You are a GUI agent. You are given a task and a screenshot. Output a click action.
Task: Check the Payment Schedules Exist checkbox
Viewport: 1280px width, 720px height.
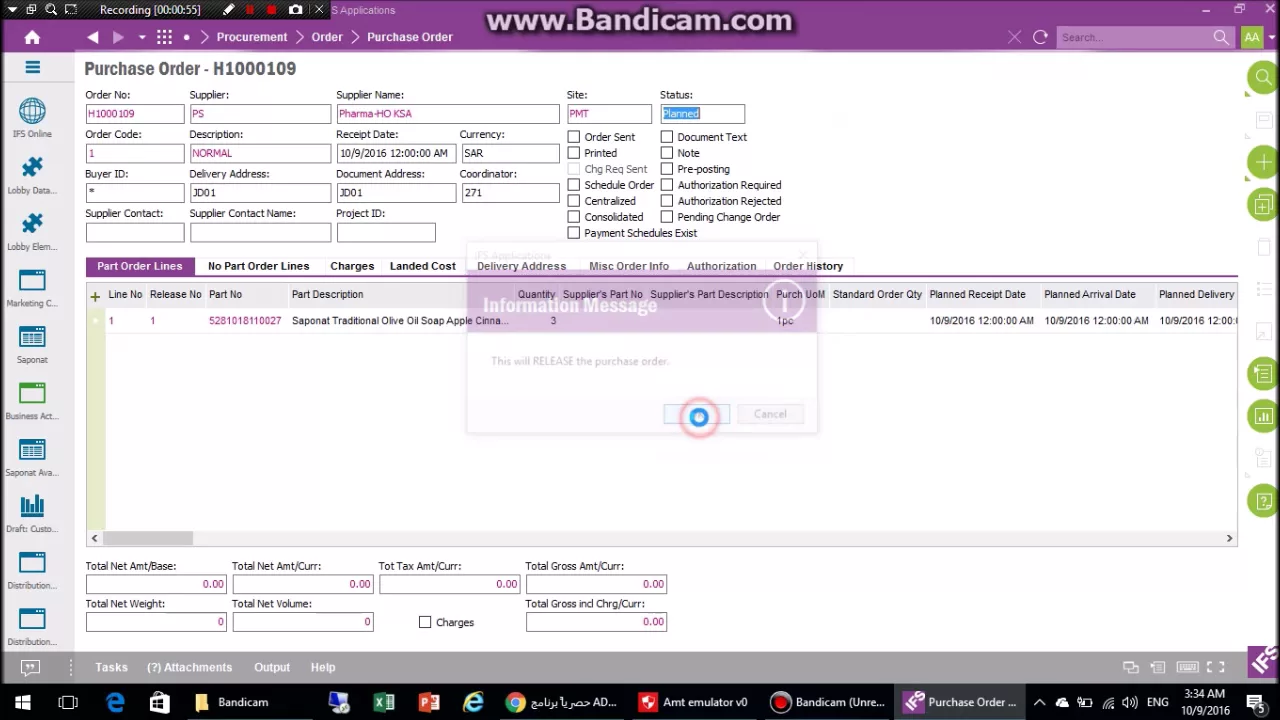click(x=574, y=233)
